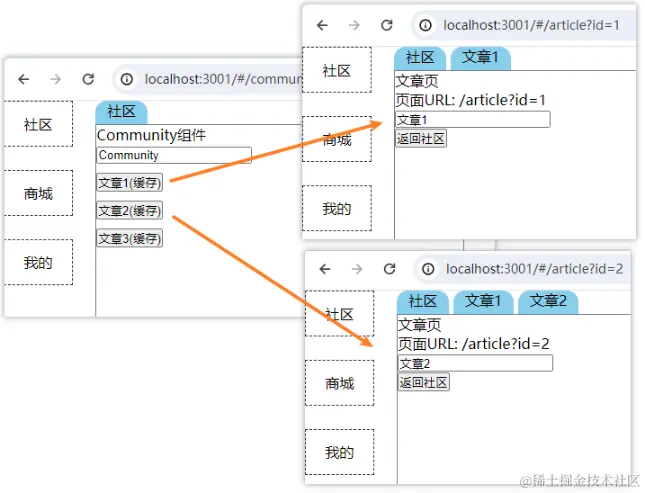Open 社区 sidebar item in article id=1 window
The image size is (645, 493).
pos(337,70)
